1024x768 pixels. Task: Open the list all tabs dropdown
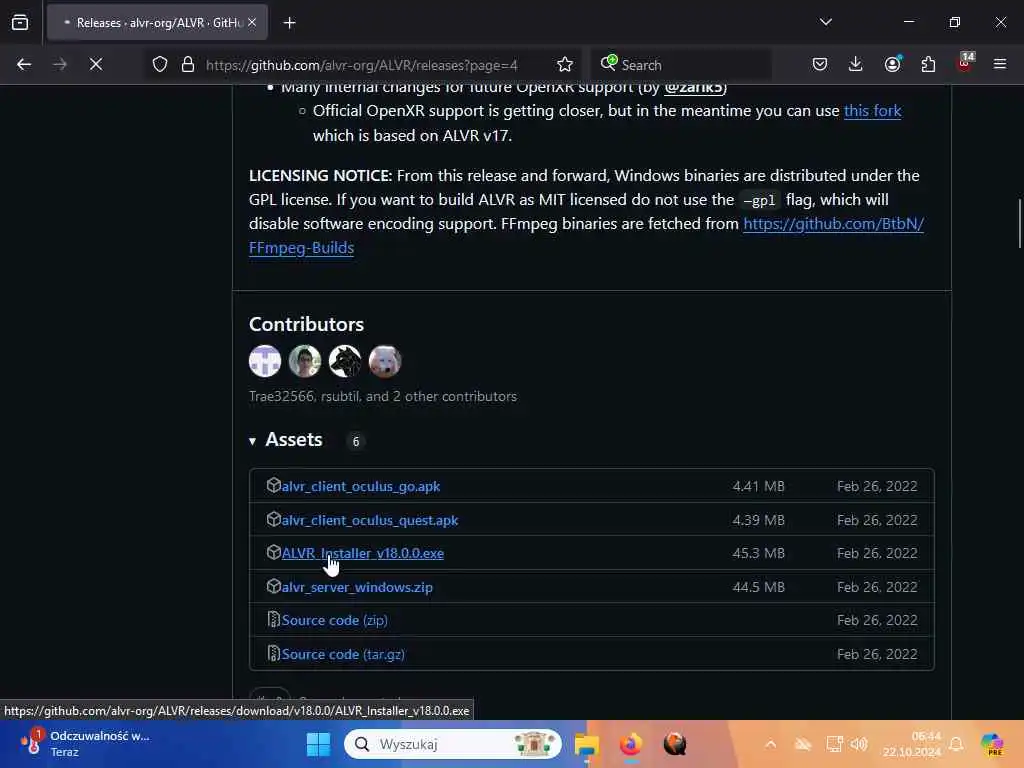825,22
